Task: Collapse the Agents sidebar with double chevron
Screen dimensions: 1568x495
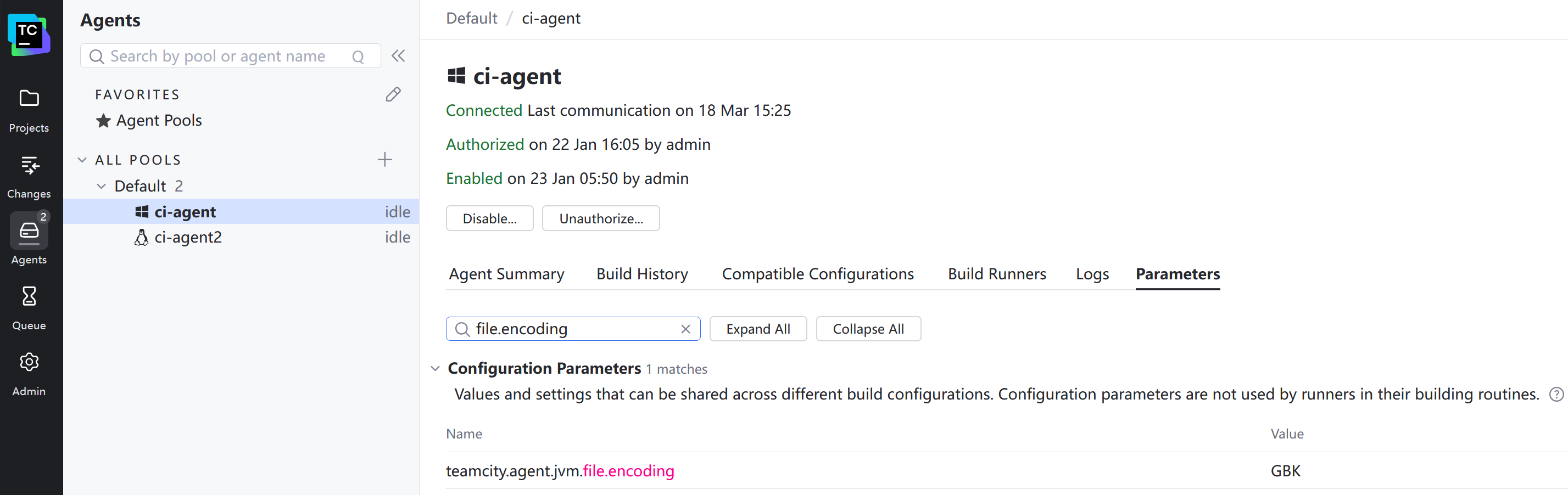Action: [398, 56]
